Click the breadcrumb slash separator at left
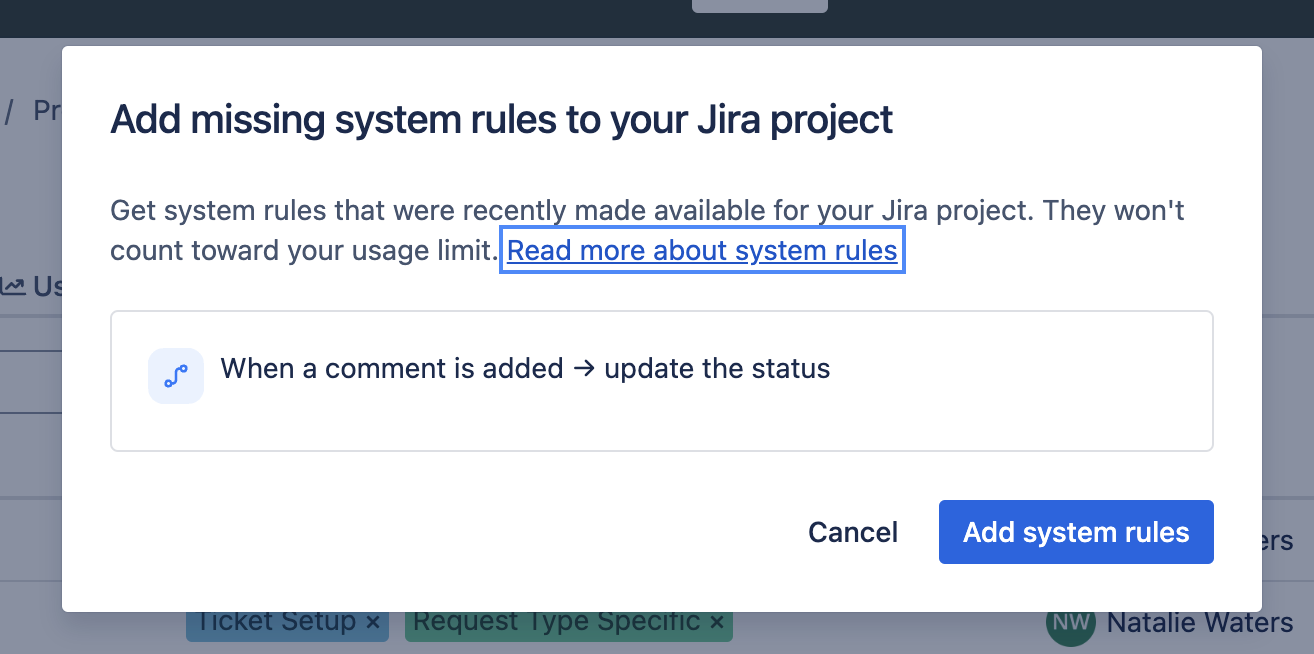Image resolution: width=1314 pixels, height=654 pixels. [x=9, y=110]
